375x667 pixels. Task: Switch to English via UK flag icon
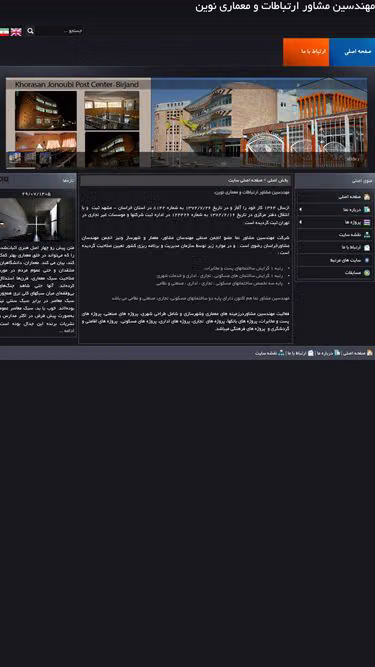click(16, 32)
